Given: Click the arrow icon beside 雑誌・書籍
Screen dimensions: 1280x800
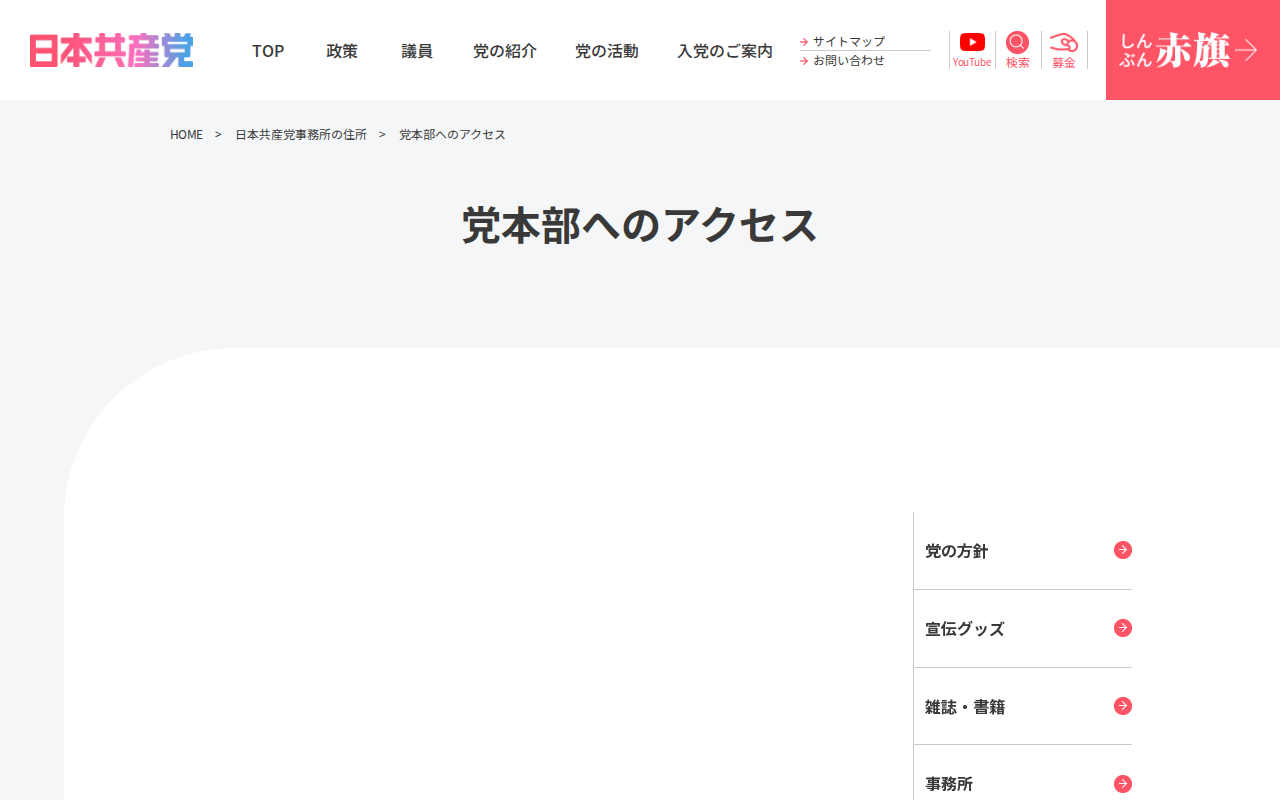Looking at the screenshot, I should [1123, 706].
